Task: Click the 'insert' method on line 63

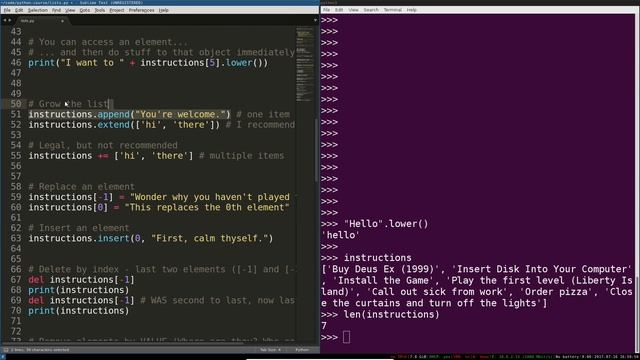Action: click(x=113, y=238)
